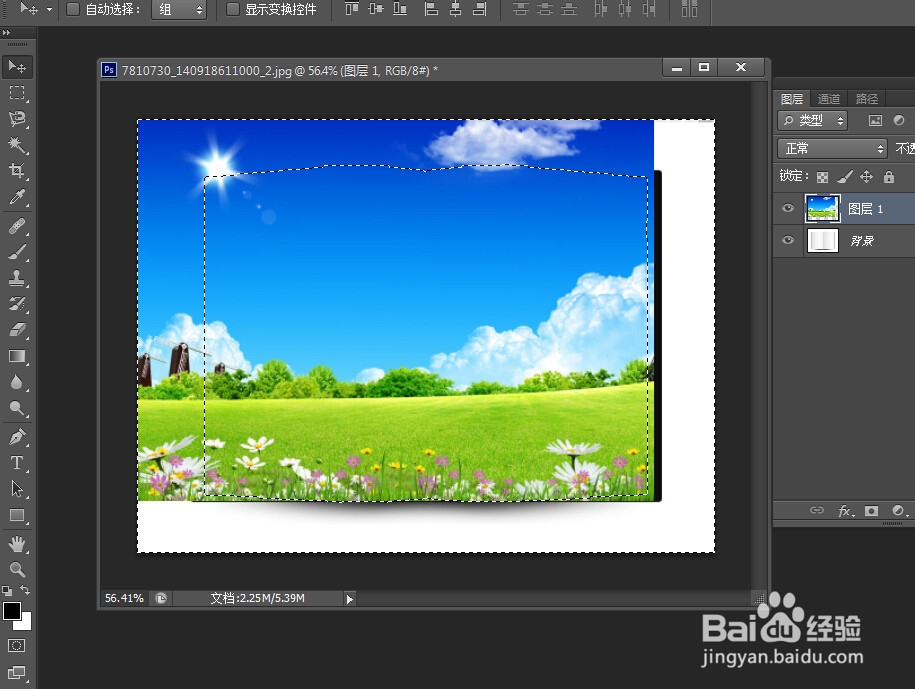Screen dimensions: 915x689
Task: Select the Blur (water drop) tool
Action: coord(17,382)
